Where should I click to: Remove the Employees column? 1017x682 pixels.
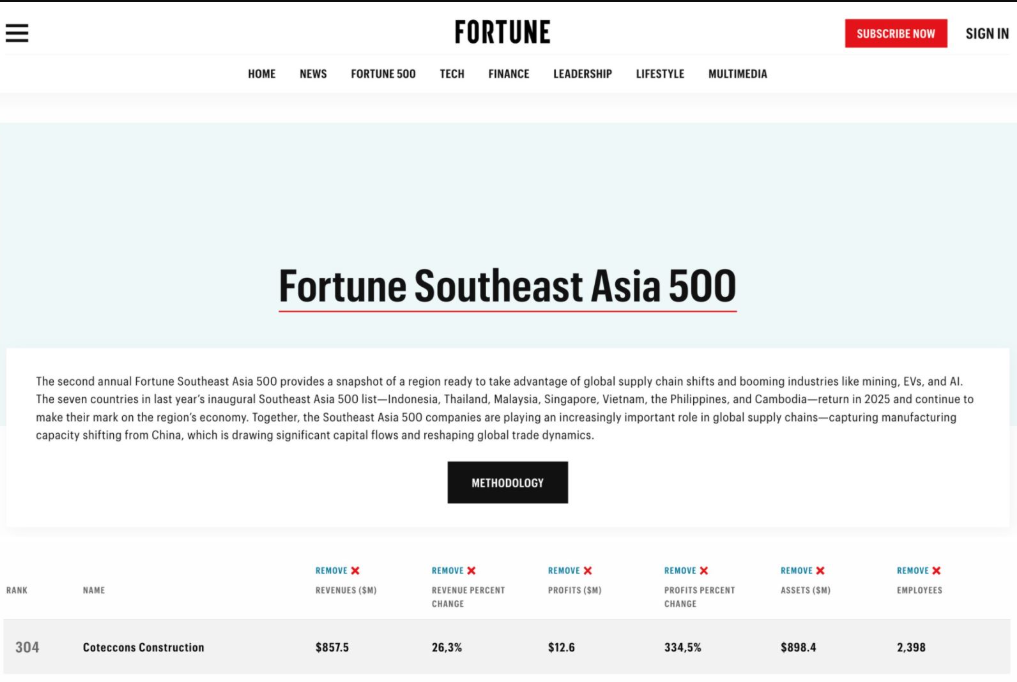[919, 571]
